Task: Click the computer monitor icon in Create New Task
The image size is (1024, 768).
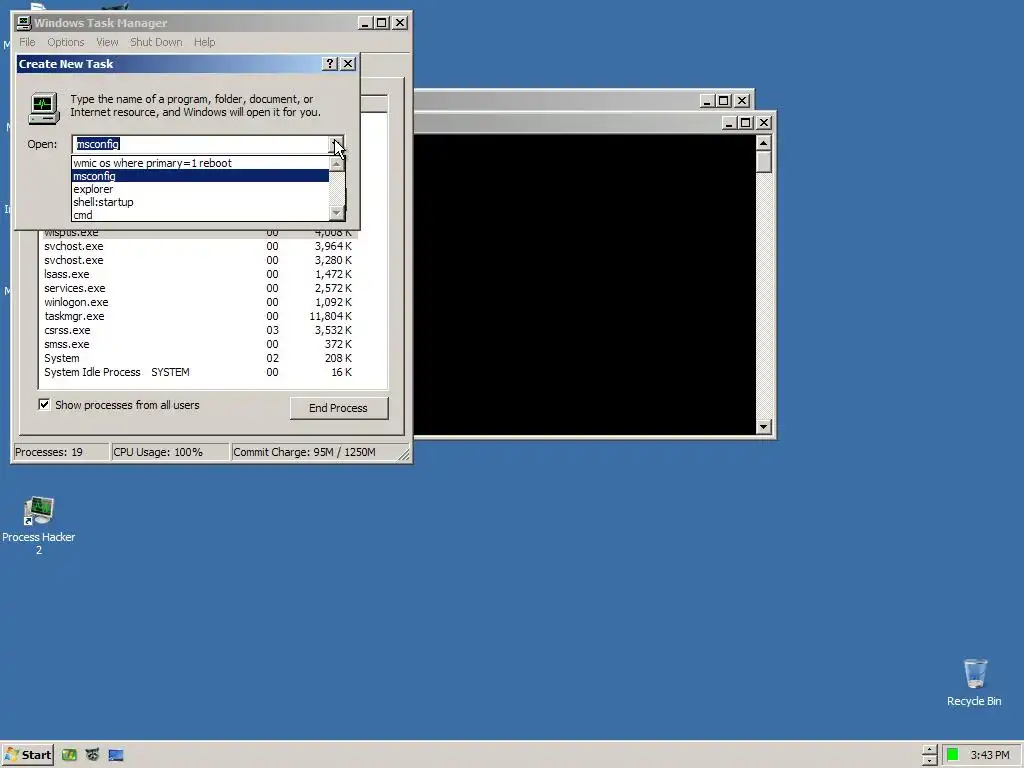Action: coord(44,108)
